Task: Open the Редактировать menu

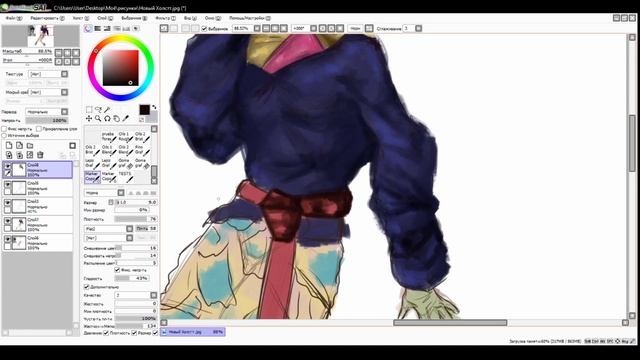Action: [x=47, y=18]
